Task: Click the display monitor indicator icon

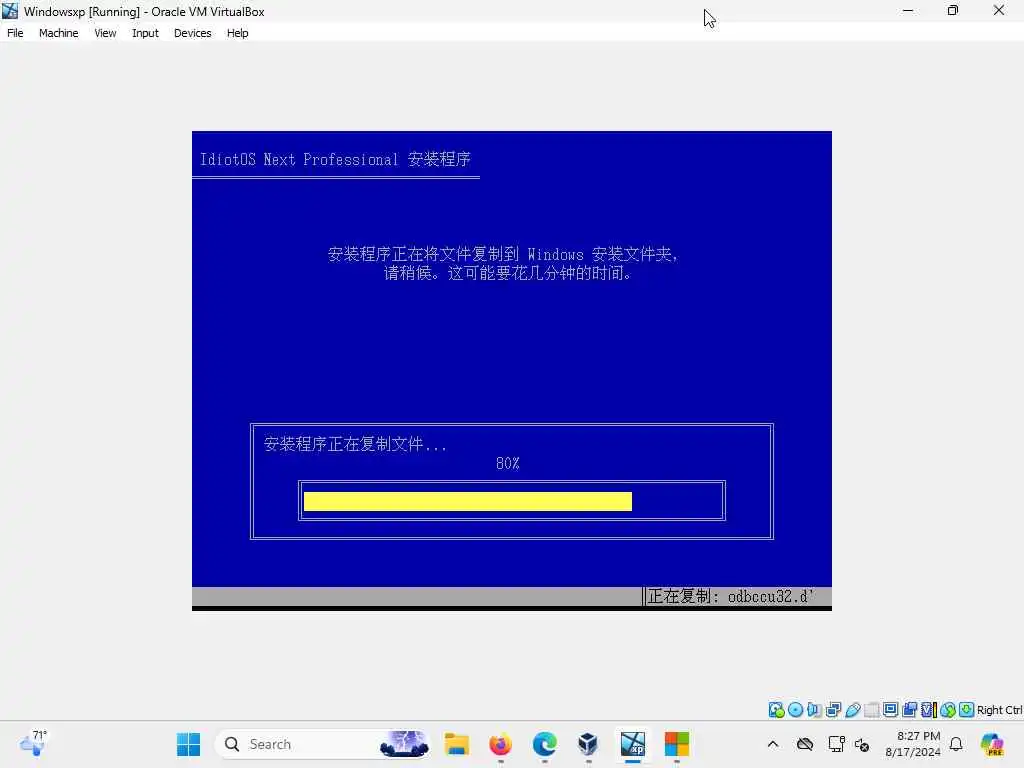Action: (890, 710)
